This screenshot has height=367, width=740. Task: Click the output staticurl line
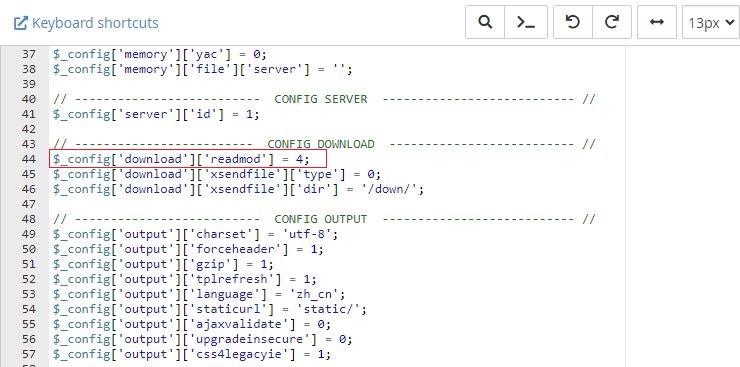point(210,309)
